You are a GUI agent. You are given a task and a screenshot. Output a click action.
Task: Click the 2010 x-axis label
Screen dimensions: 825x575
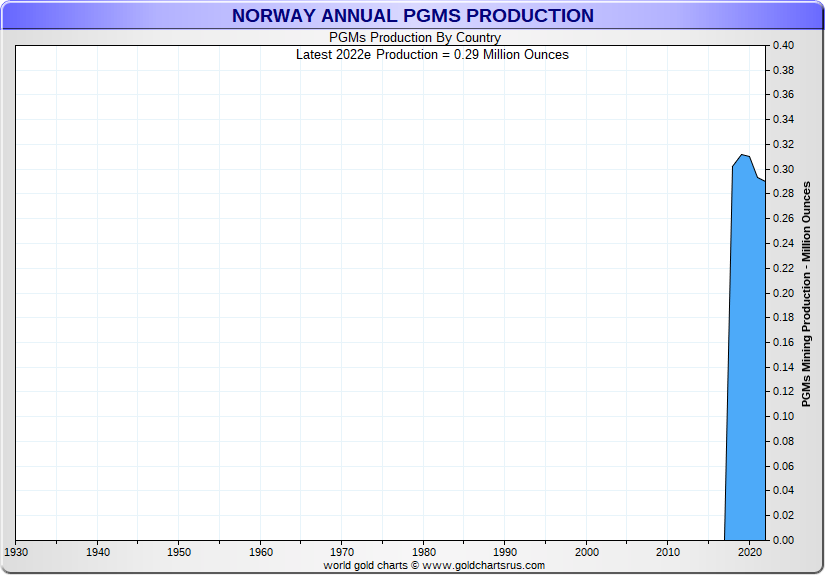click(668, 552)
